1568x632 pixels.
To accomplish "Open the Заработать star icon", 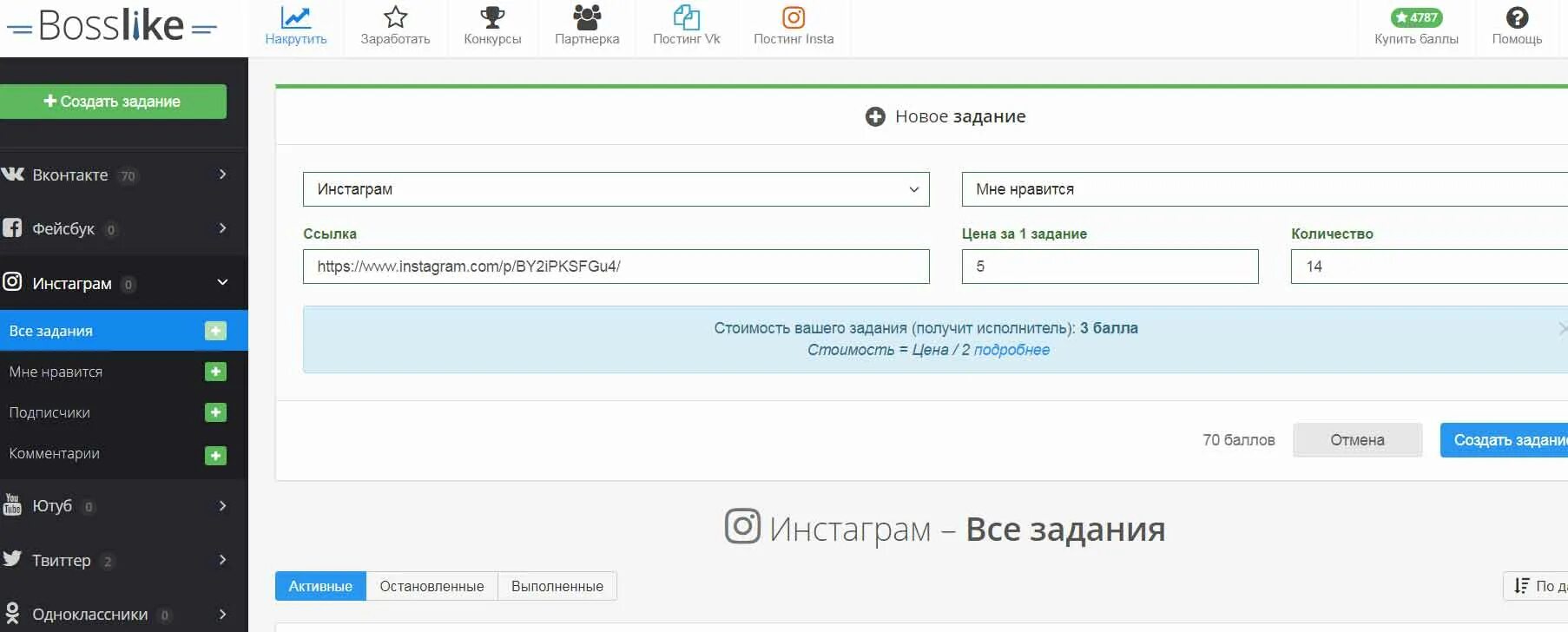I will coord(395,17).
